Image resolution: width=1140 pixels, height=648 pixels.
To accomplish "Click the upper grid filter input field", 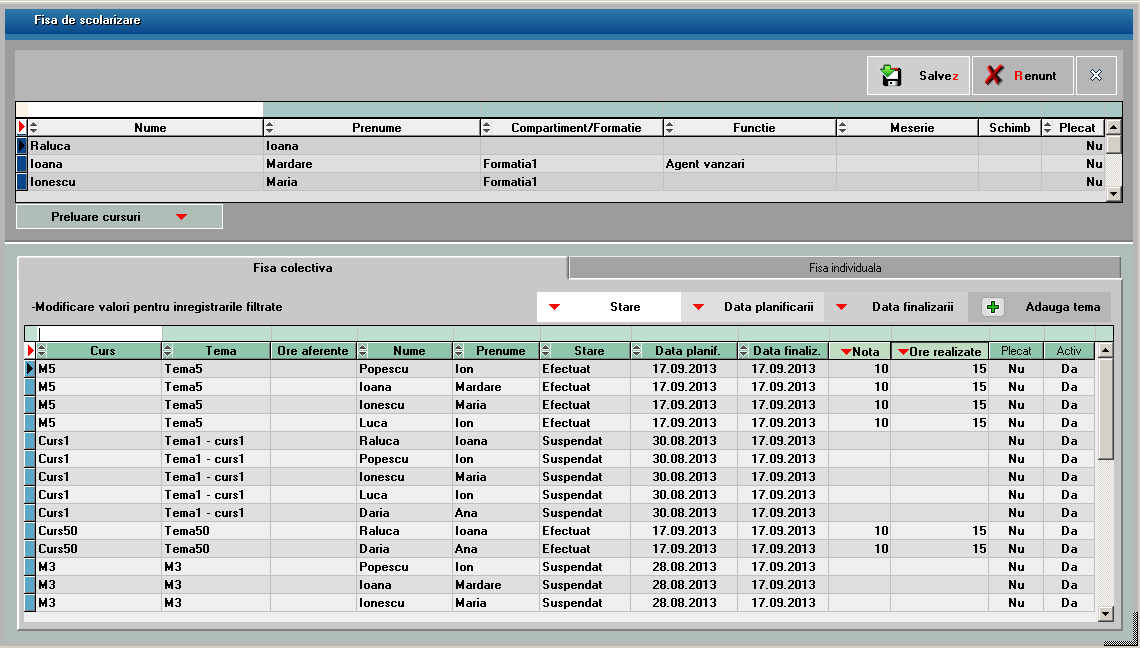I will [x=145, y=110].
